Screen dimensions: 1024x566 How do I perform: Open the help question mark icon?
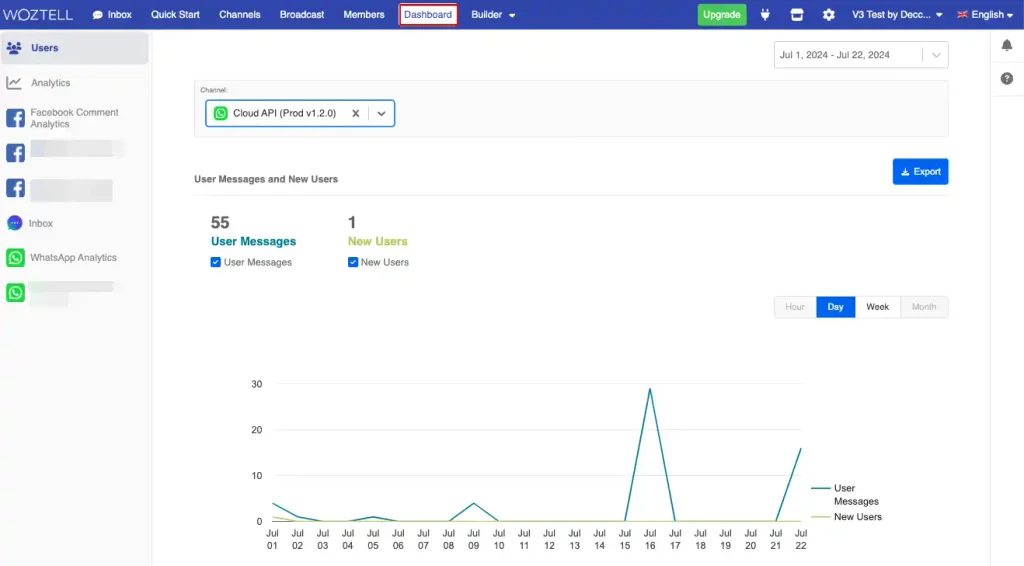click(1007, 78)
